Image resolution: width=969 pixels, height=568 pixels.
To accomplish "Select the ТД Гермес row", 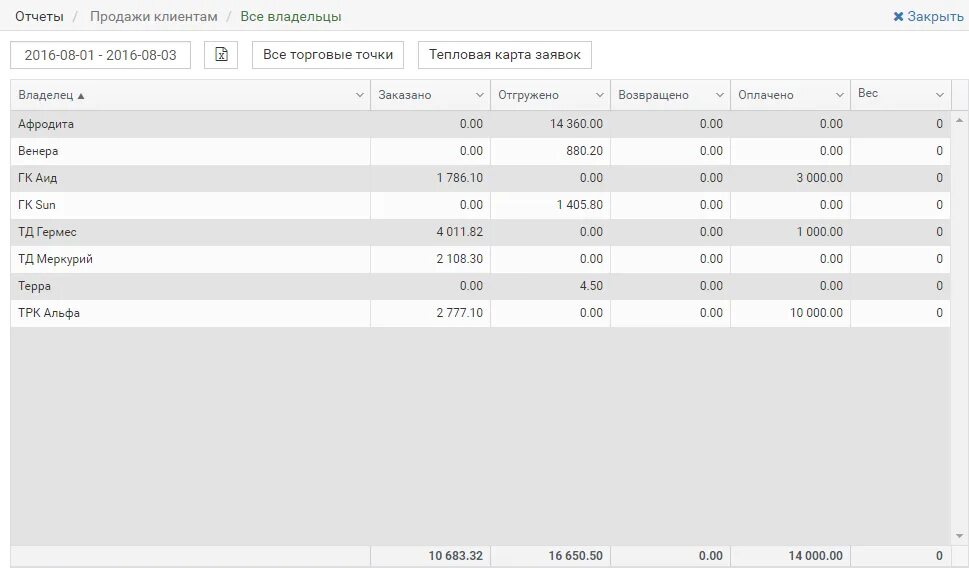I will tap(480, 232).
